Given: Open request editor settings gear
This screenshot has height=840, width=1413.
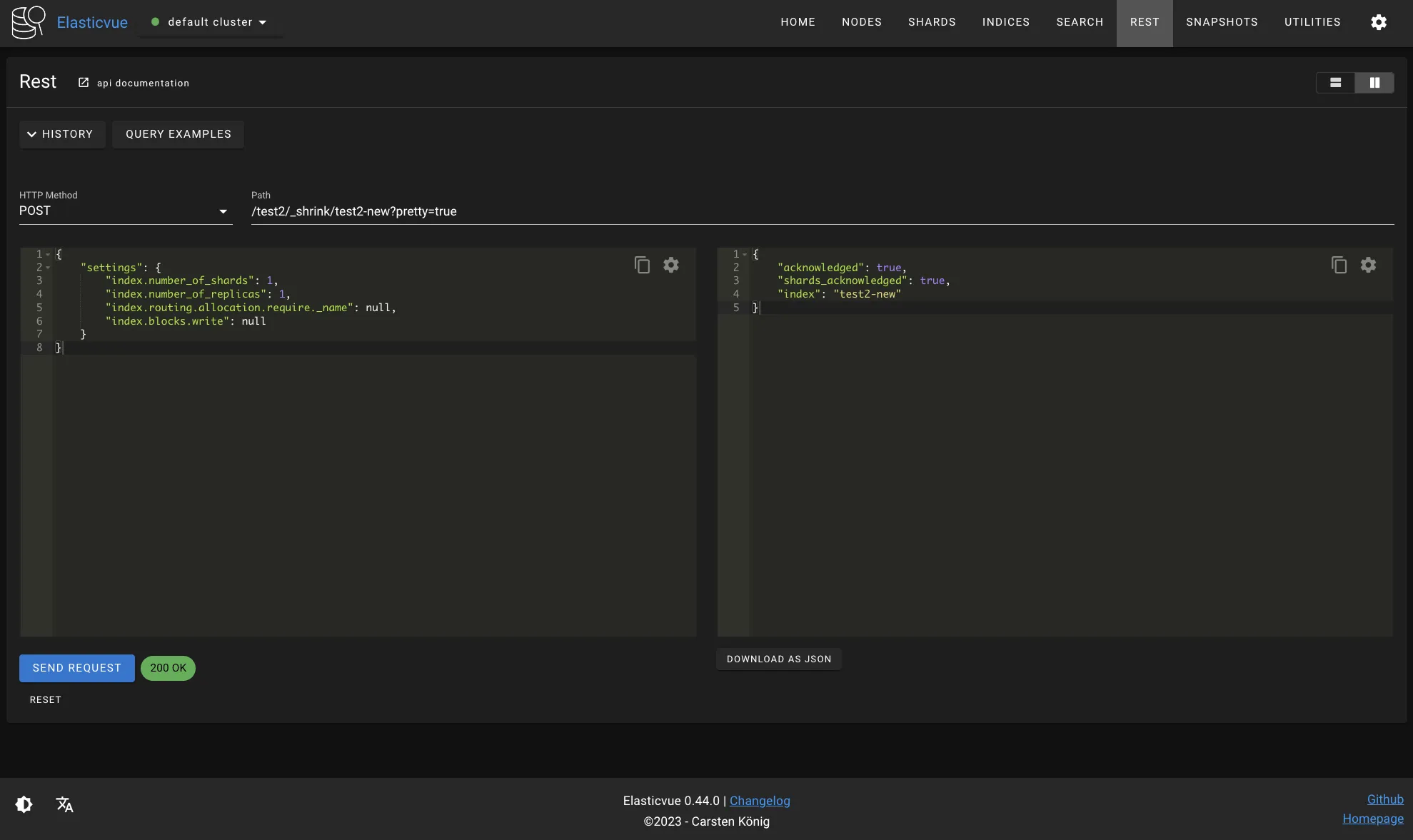Looking at the screenshot, I should [670, 265].
